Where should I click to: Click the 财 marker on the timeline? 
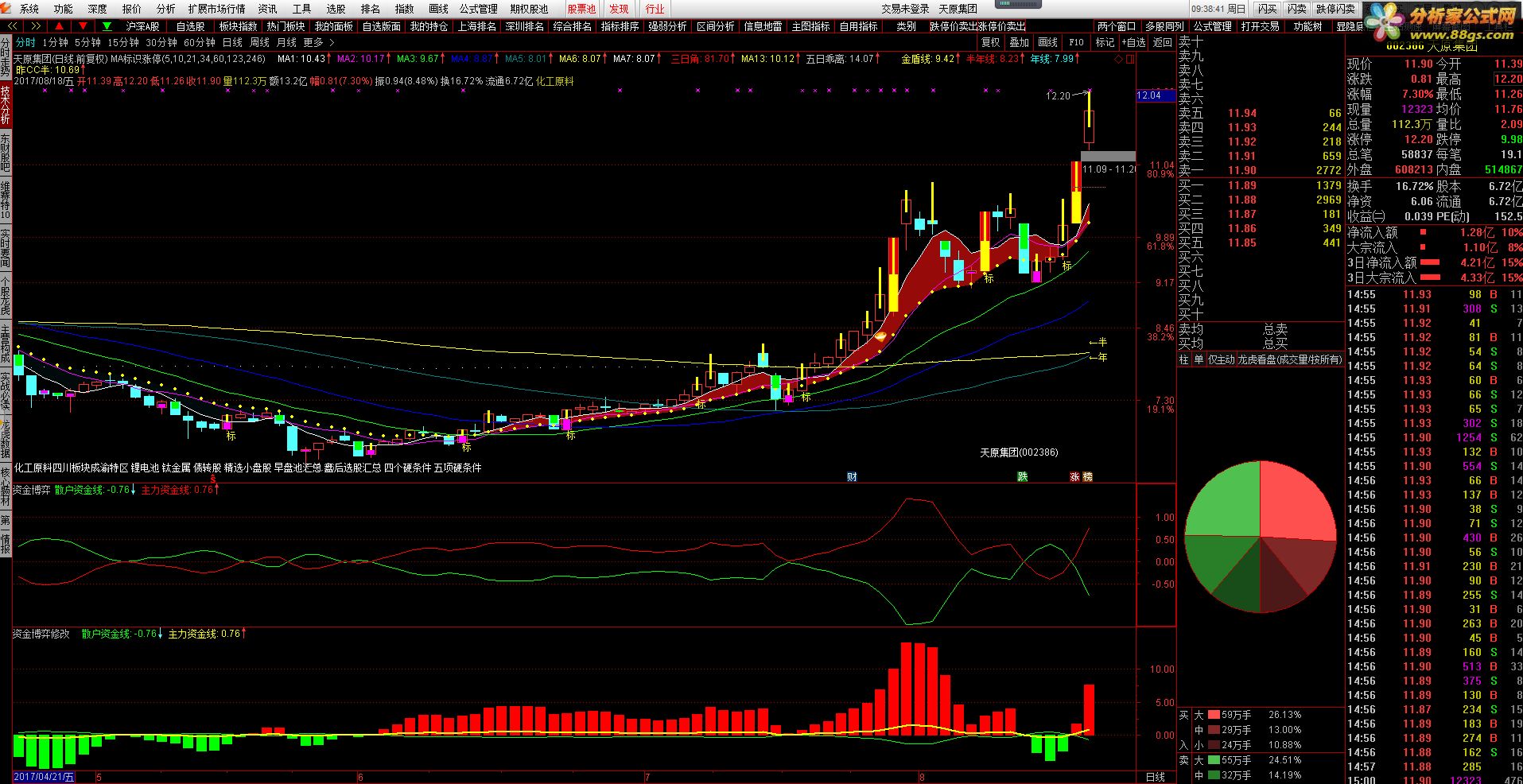pyautogui.click(x=852, y=477)
